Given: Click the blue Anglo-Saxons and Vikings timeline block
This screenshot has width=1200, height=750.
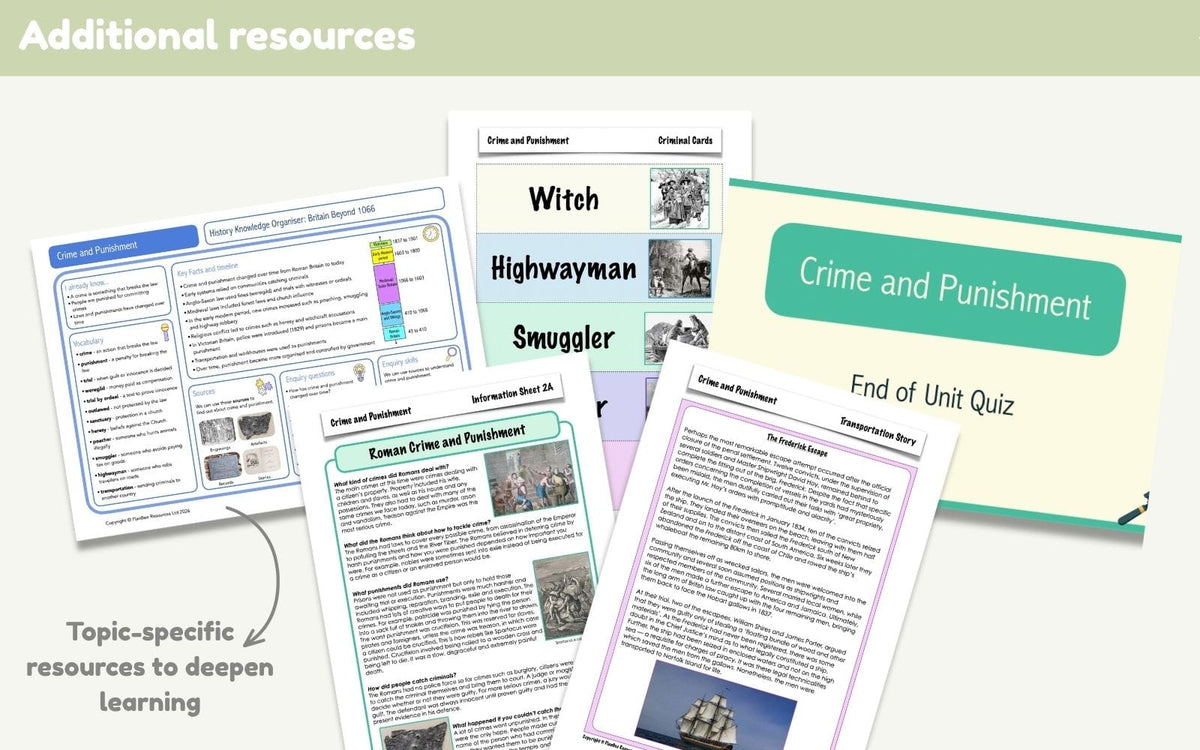Looking at the screenshot, I should pos(391,315).
